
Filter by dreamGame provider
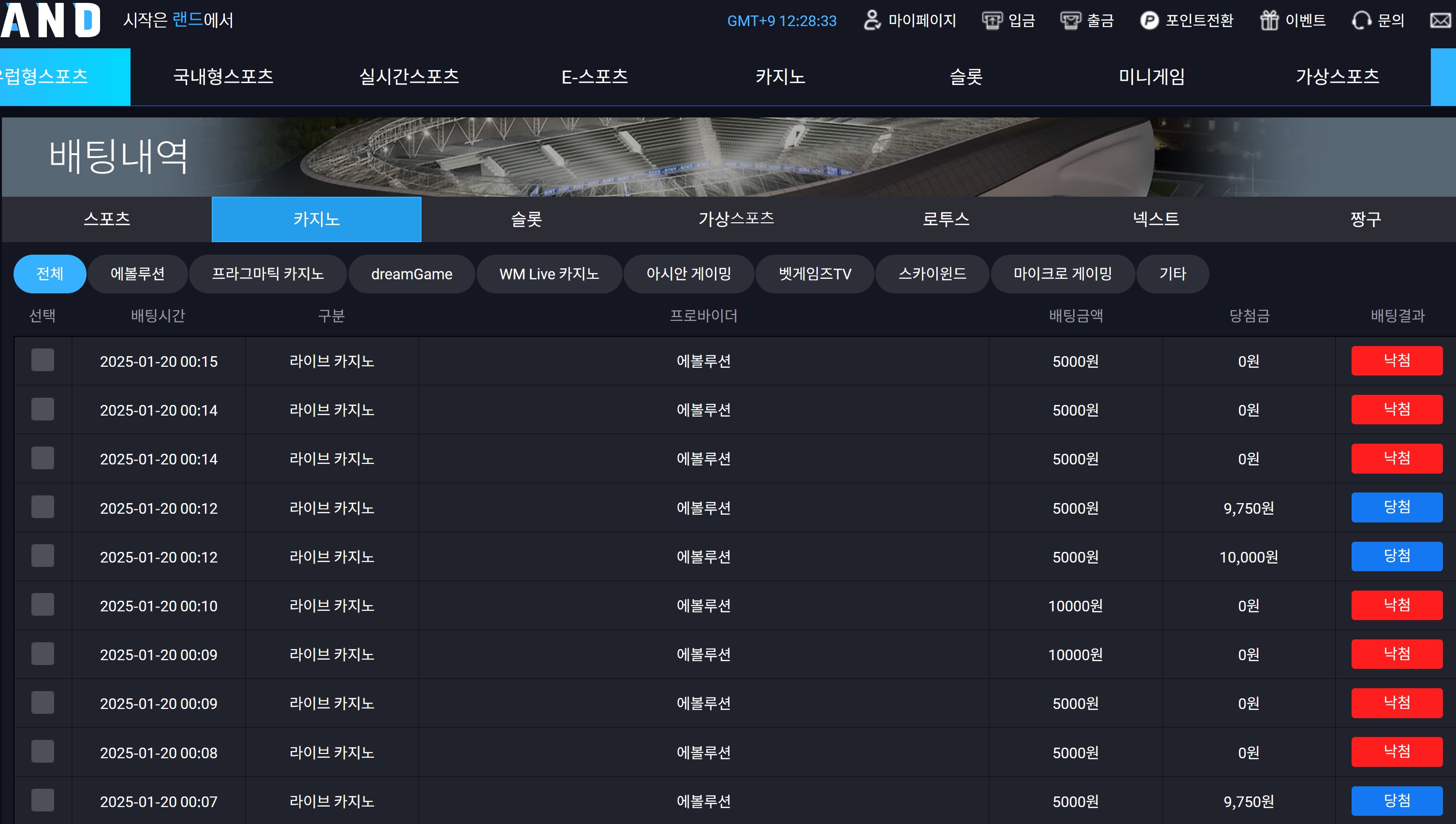pyautogui.click(x=411, y=274)
